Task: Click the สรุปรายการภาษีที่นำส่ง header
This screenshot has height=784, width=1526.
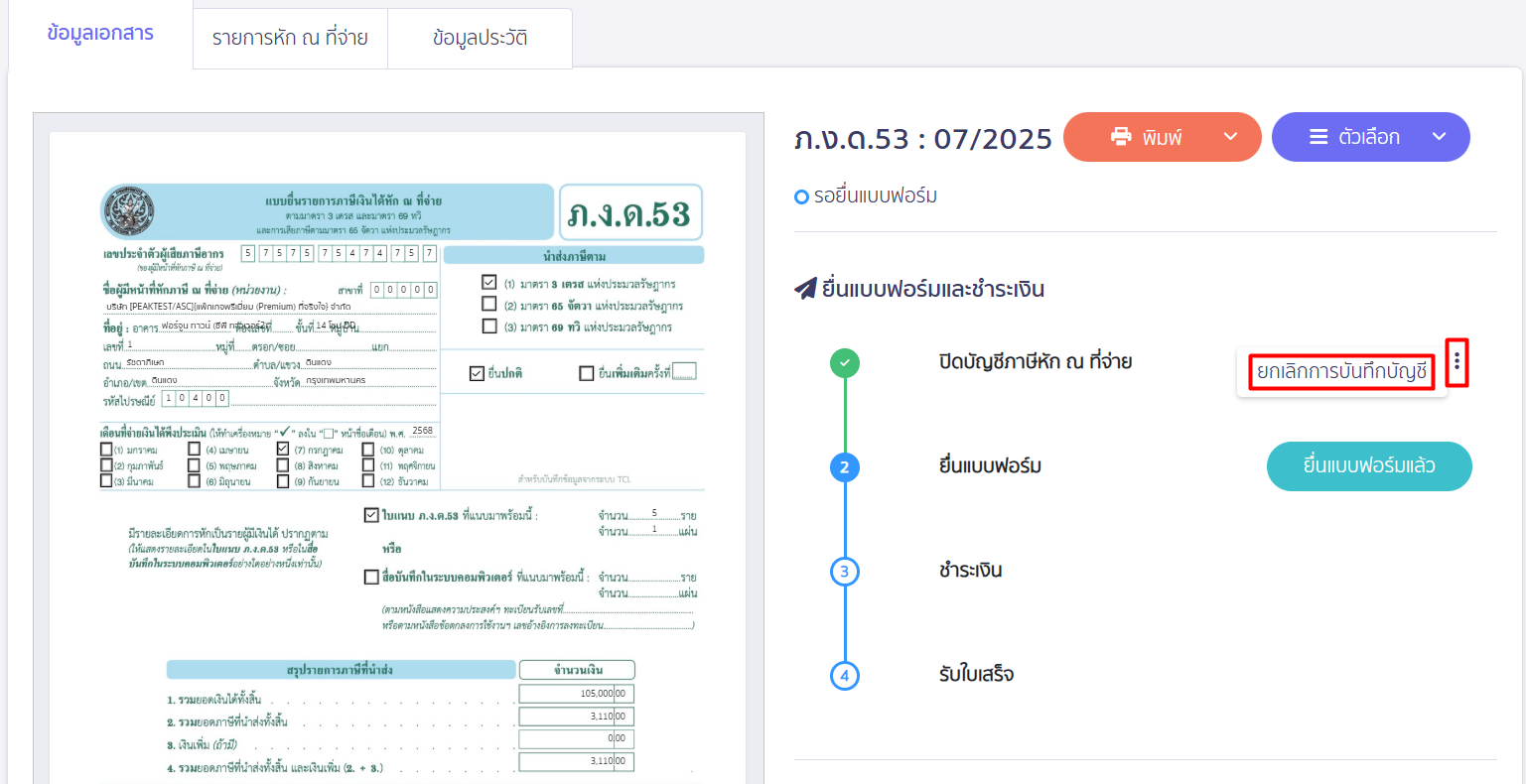Action: [341, 670]
